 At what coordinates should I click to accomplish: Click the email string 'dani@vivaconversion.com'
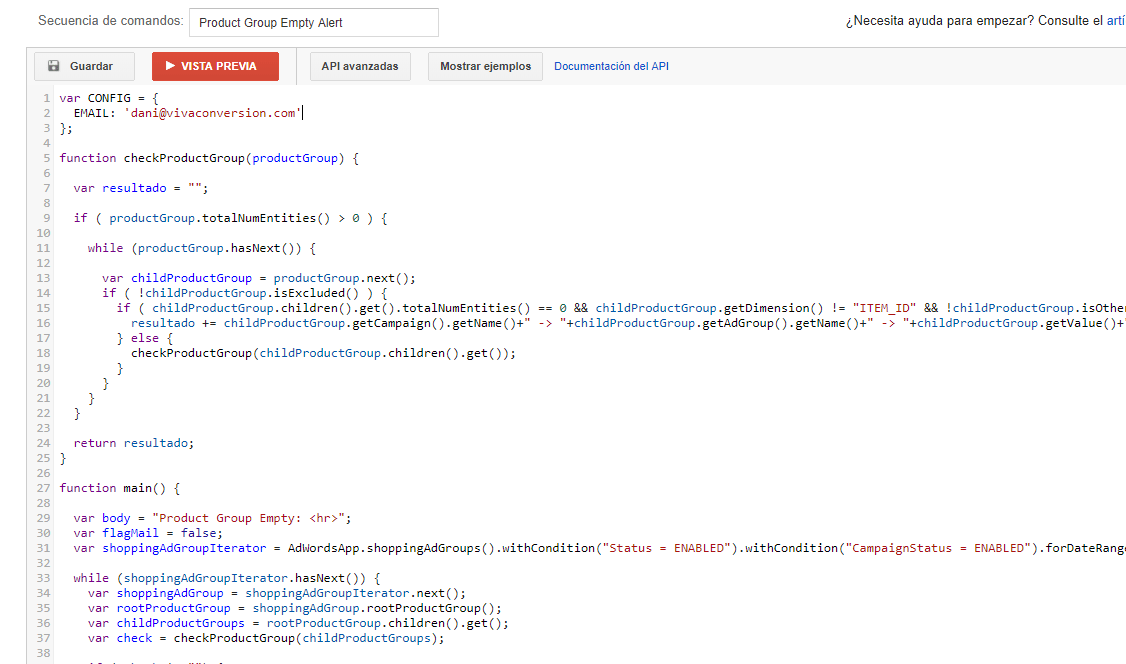(213, 113)
